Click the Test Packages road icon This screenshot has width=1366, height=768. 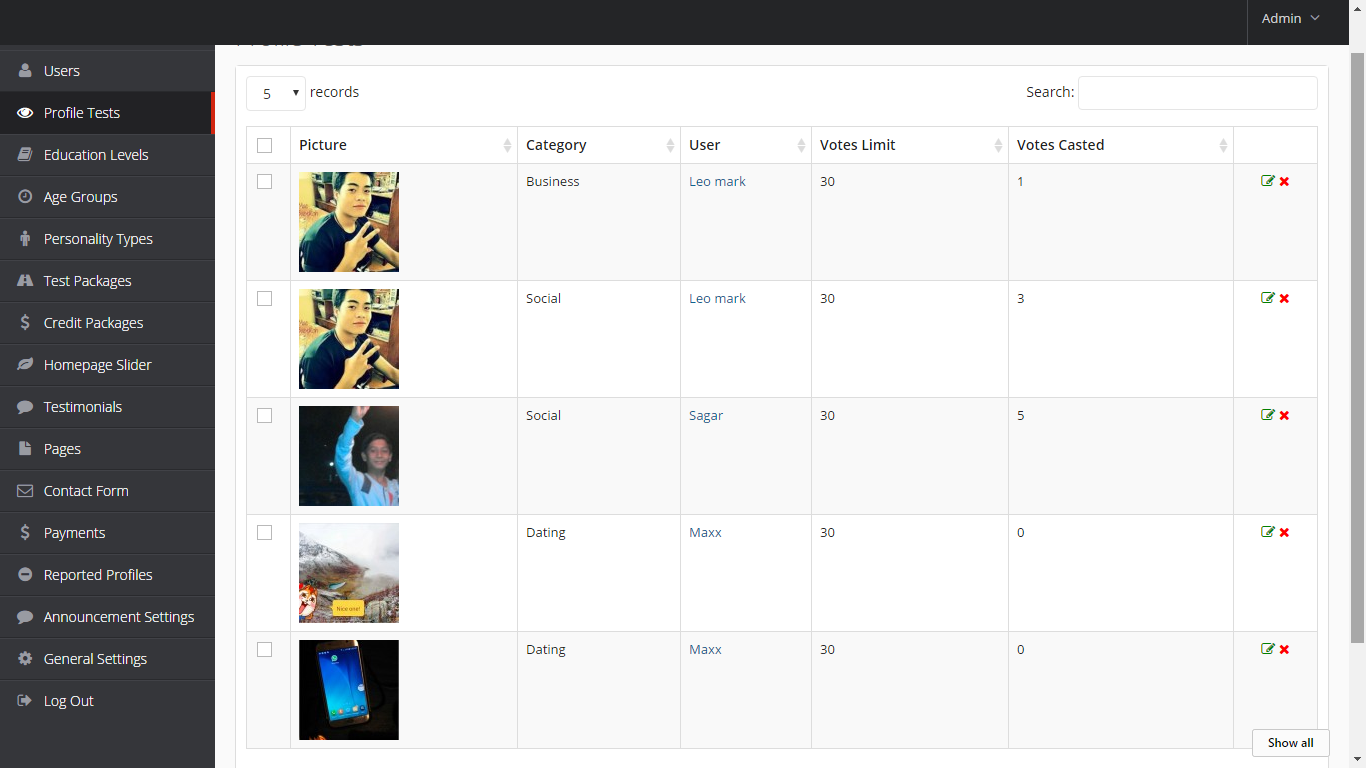click(x=25, y=281)
